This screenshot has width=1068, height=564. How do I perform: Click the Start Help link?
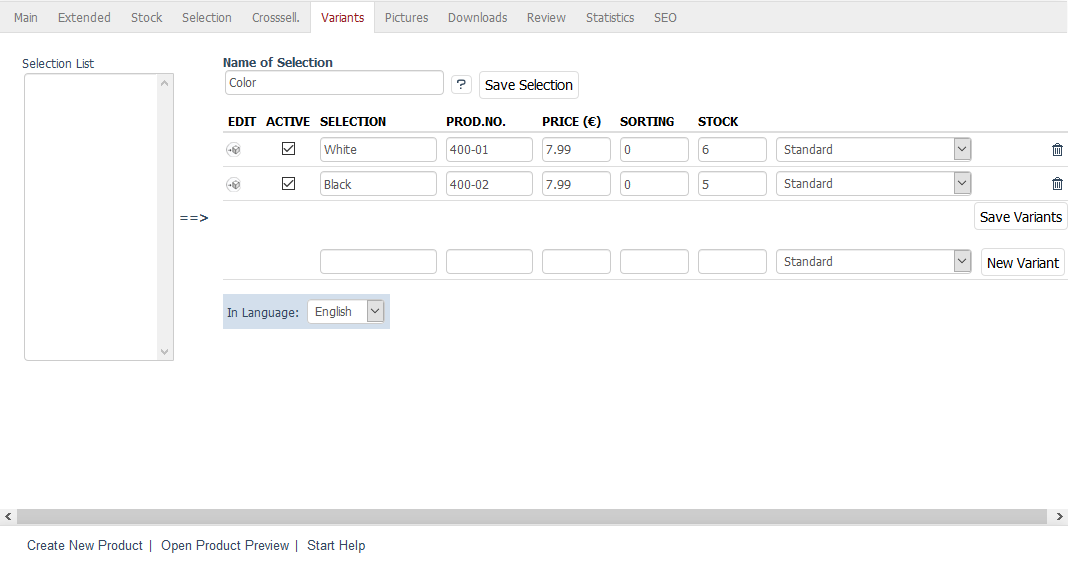[336, 546]
